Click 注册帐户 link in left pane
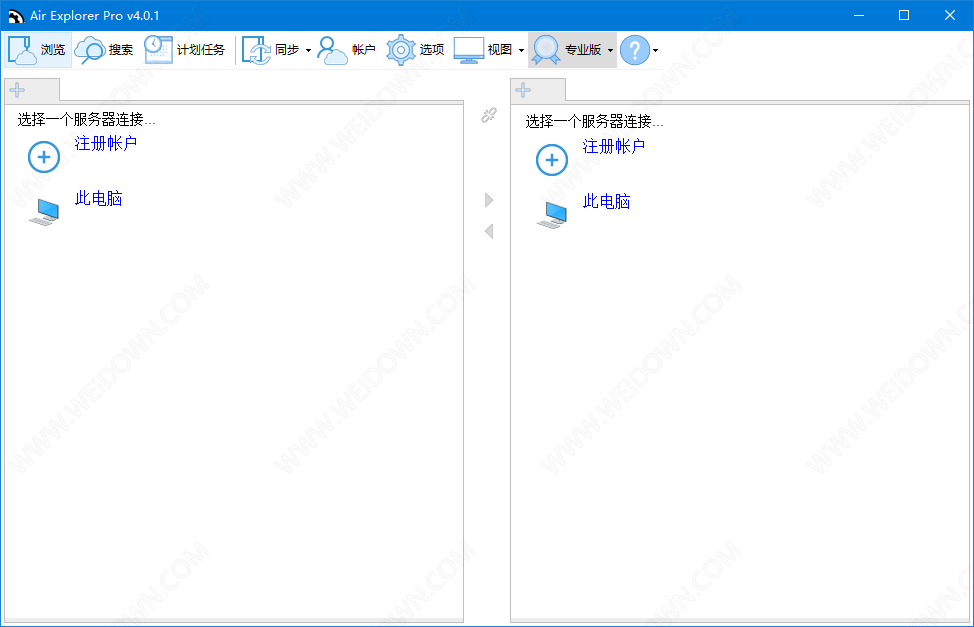 pos(106,144)
